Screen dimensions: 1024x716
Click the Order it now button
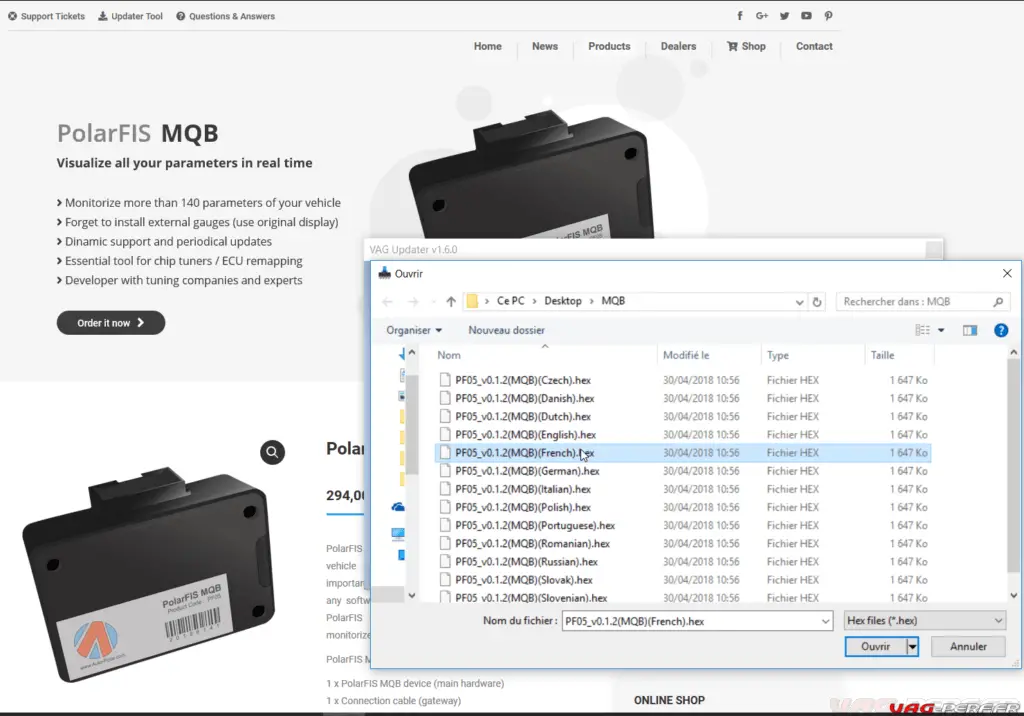(x=111, y=323)
